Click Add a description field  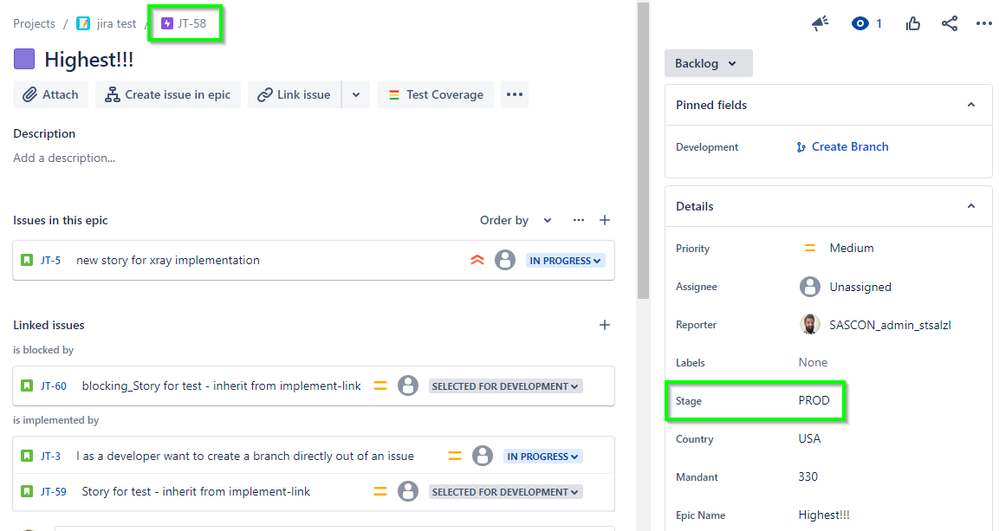(x=64, y=158)
